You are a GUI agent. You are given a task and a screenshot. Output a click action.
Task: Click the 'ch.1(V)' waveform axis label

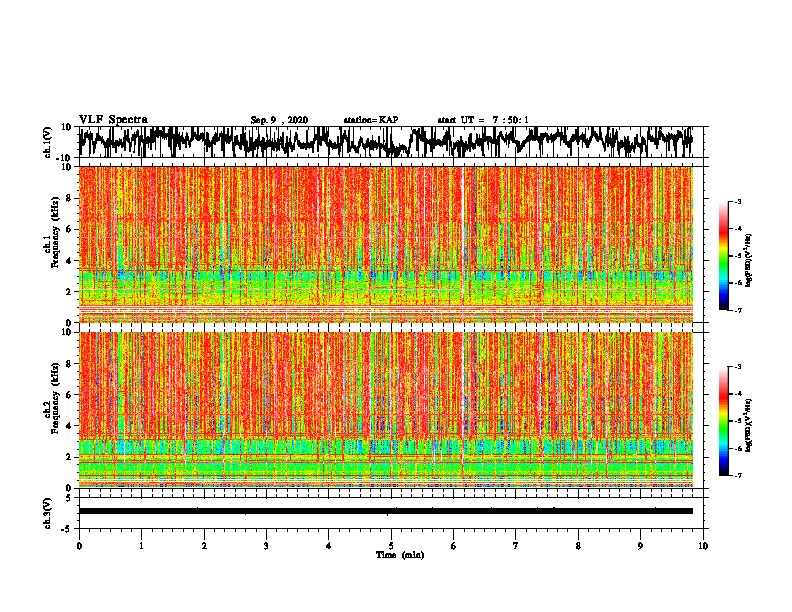tap(47, 142)
